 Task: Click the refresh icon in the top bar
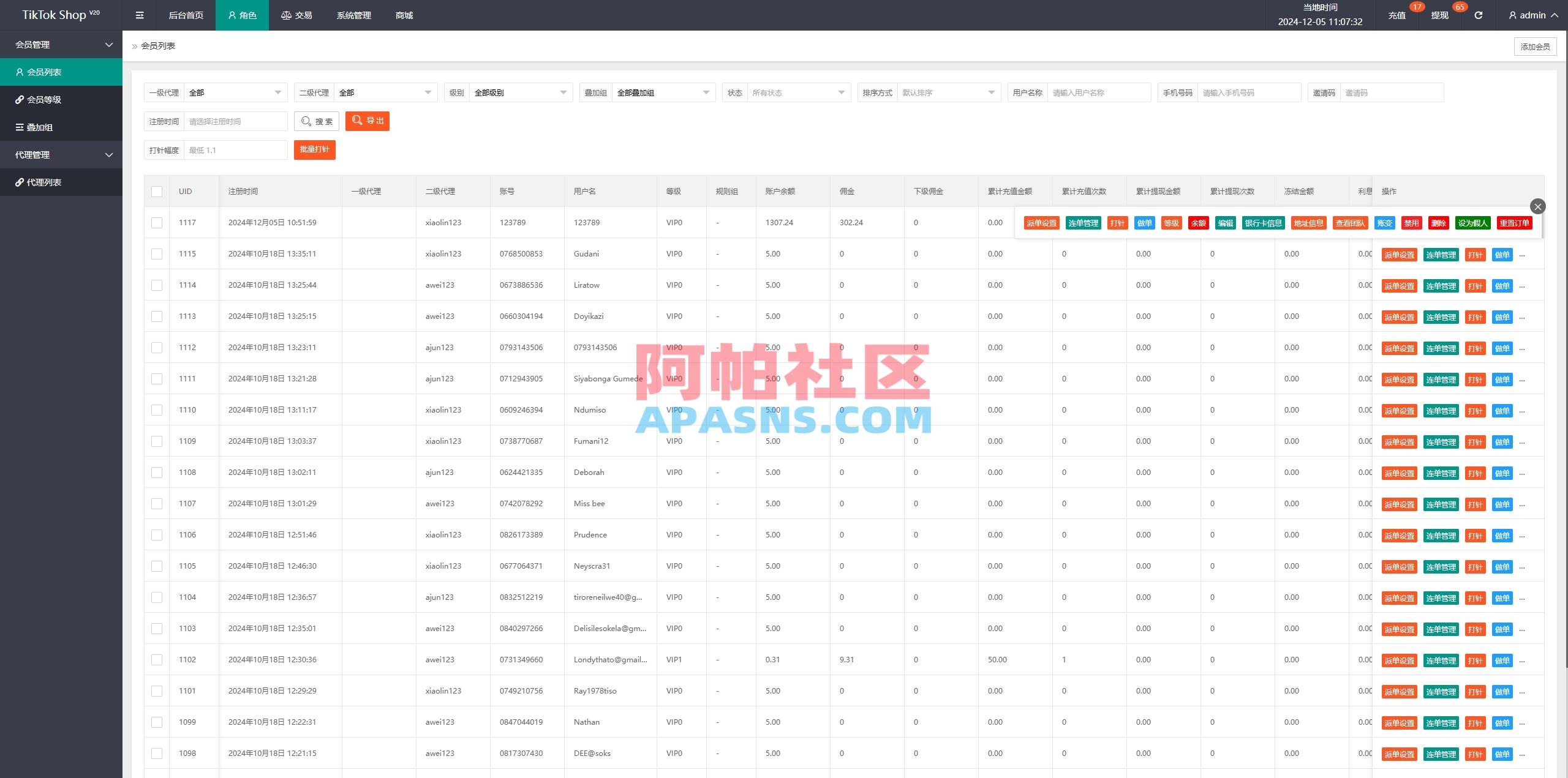click(1478, 15)
